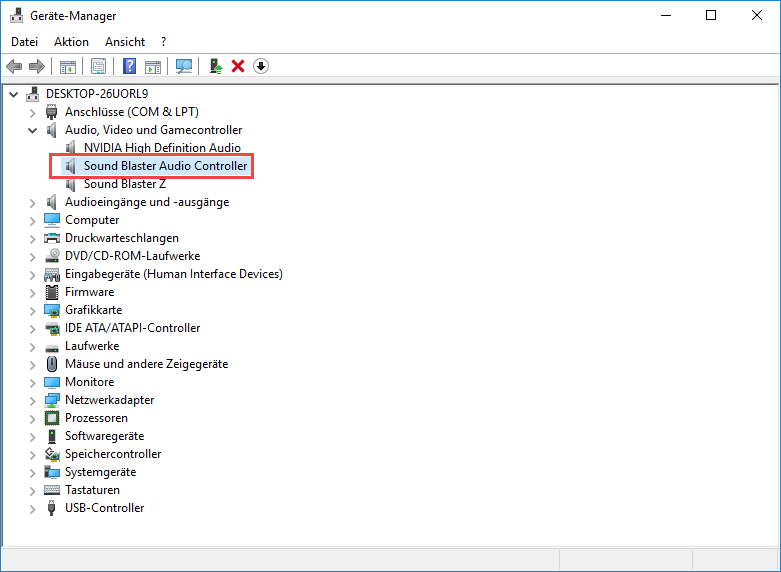781x572 pixels.
Task: Click the Tastaturen keyboard icon
Action: 52,490
